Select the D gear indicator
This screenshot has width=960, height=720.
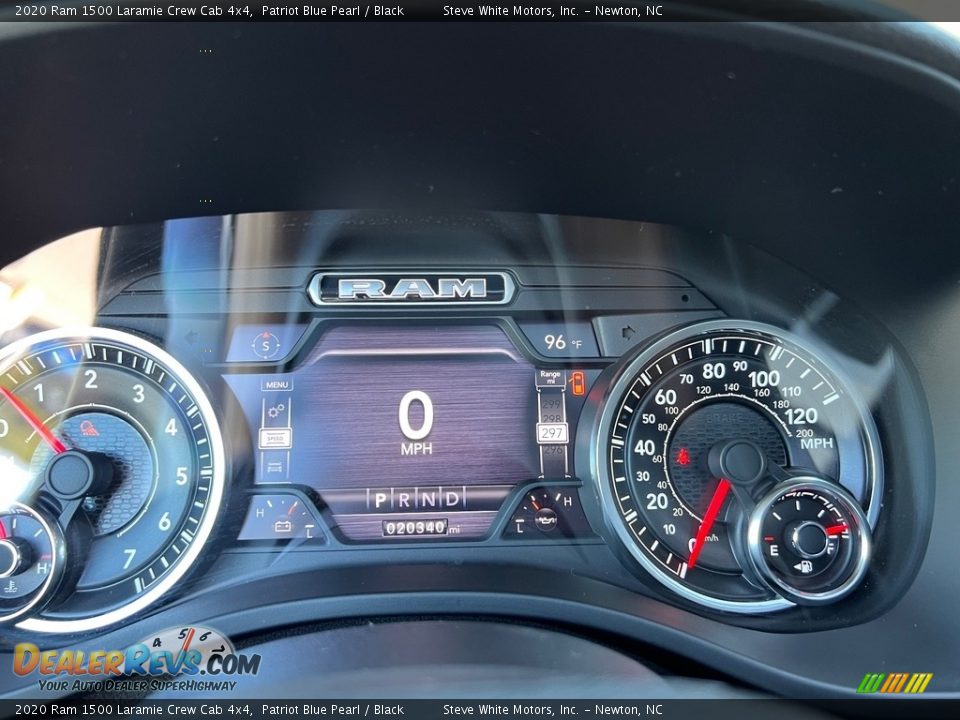tap(452, 498)
